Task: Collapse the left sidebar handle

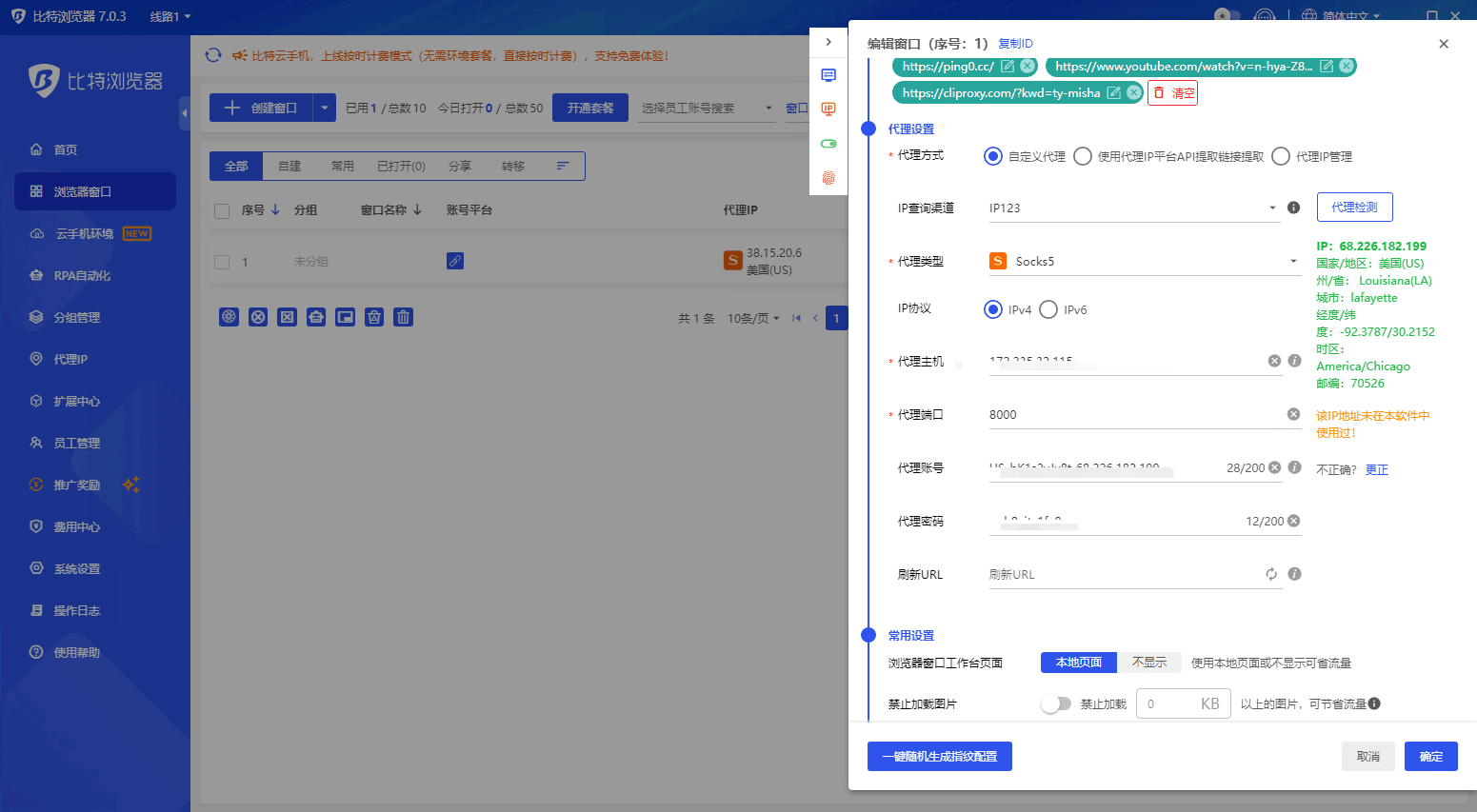Action: tap(185, 113)
